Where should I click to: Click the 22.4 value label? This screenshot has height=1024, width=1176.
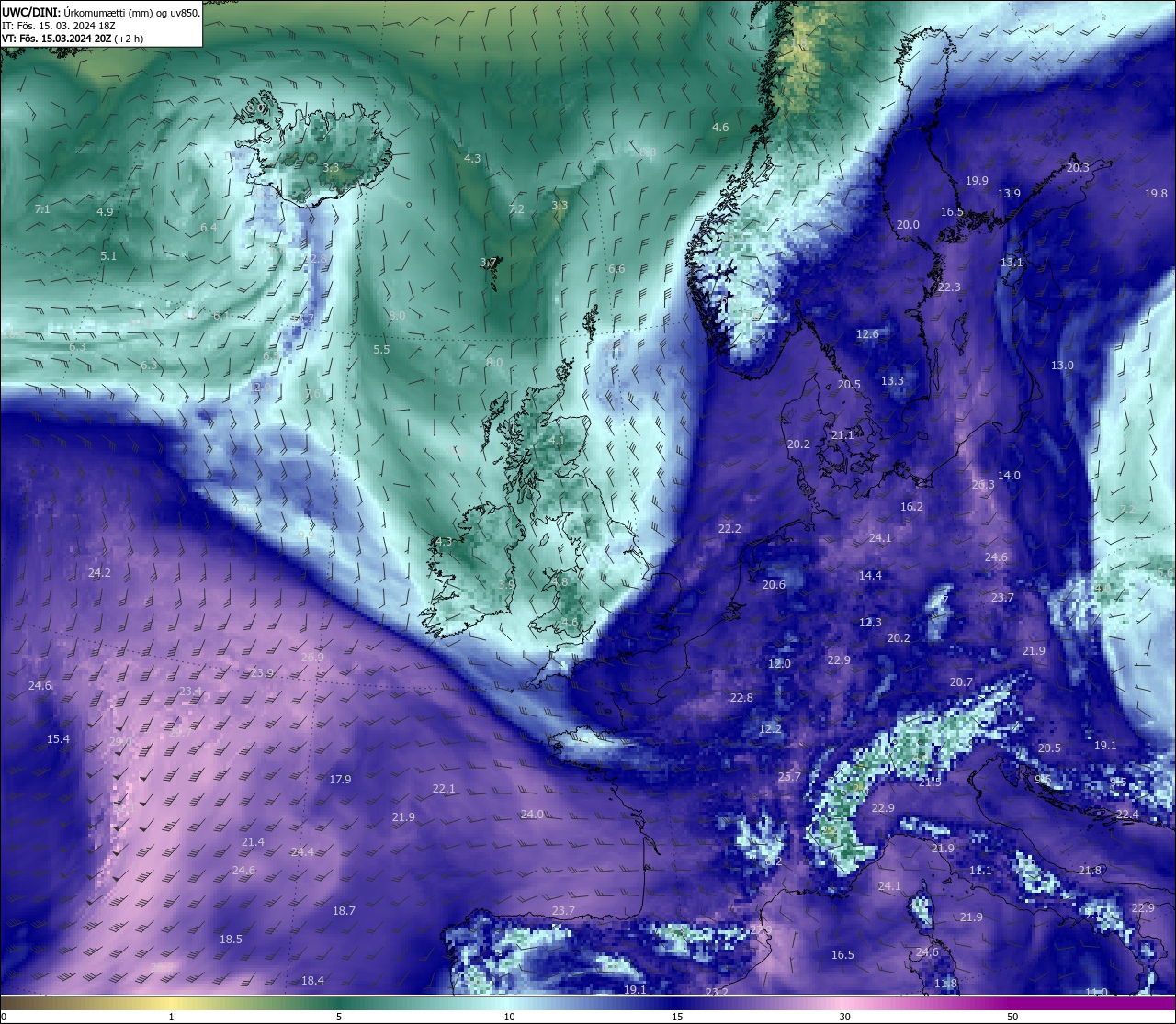click(x=1127, y=814)
